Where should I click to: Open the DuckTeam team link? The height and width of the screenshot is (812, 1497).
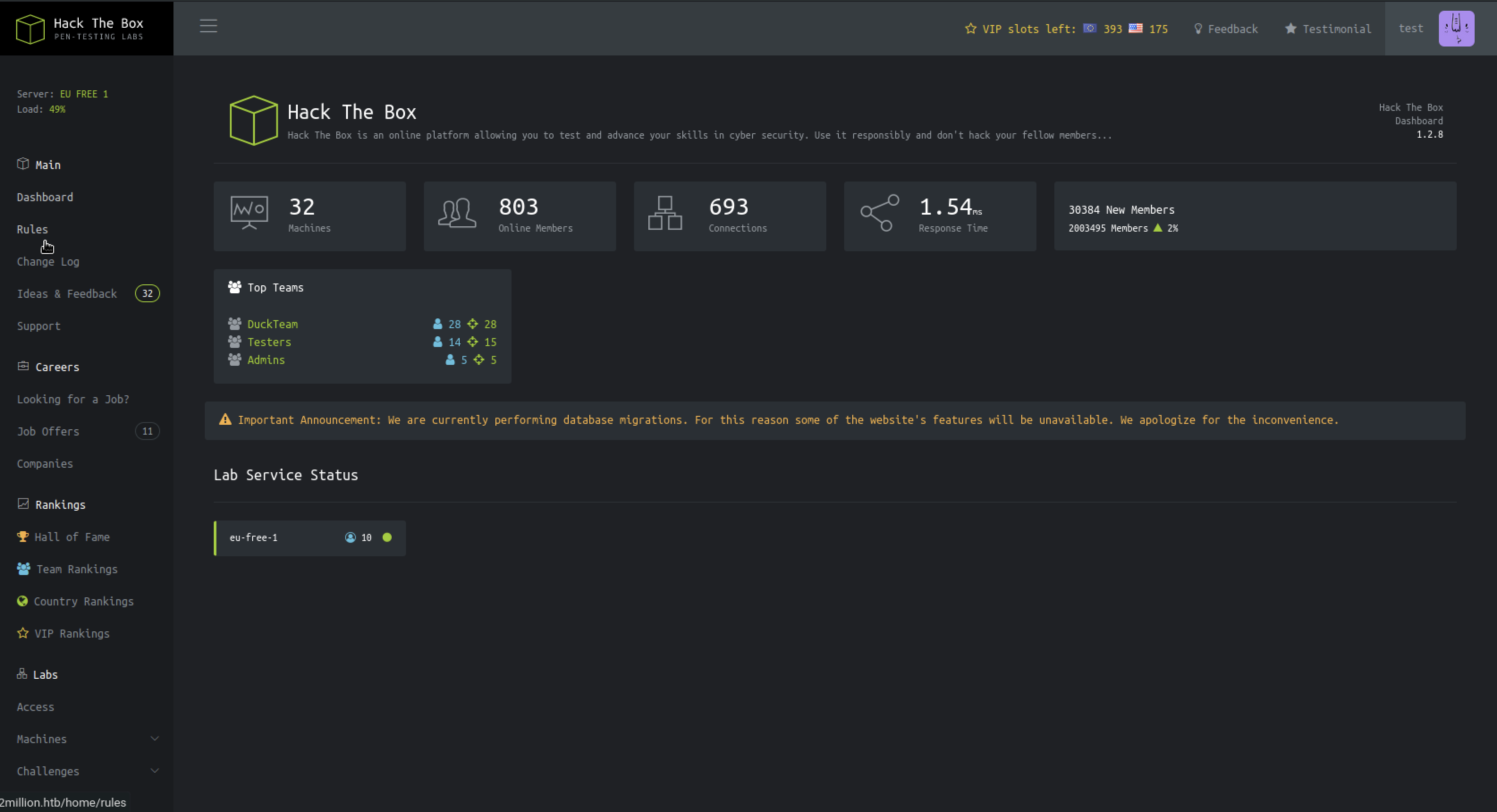pyautogui.click(x=273, y=324)
